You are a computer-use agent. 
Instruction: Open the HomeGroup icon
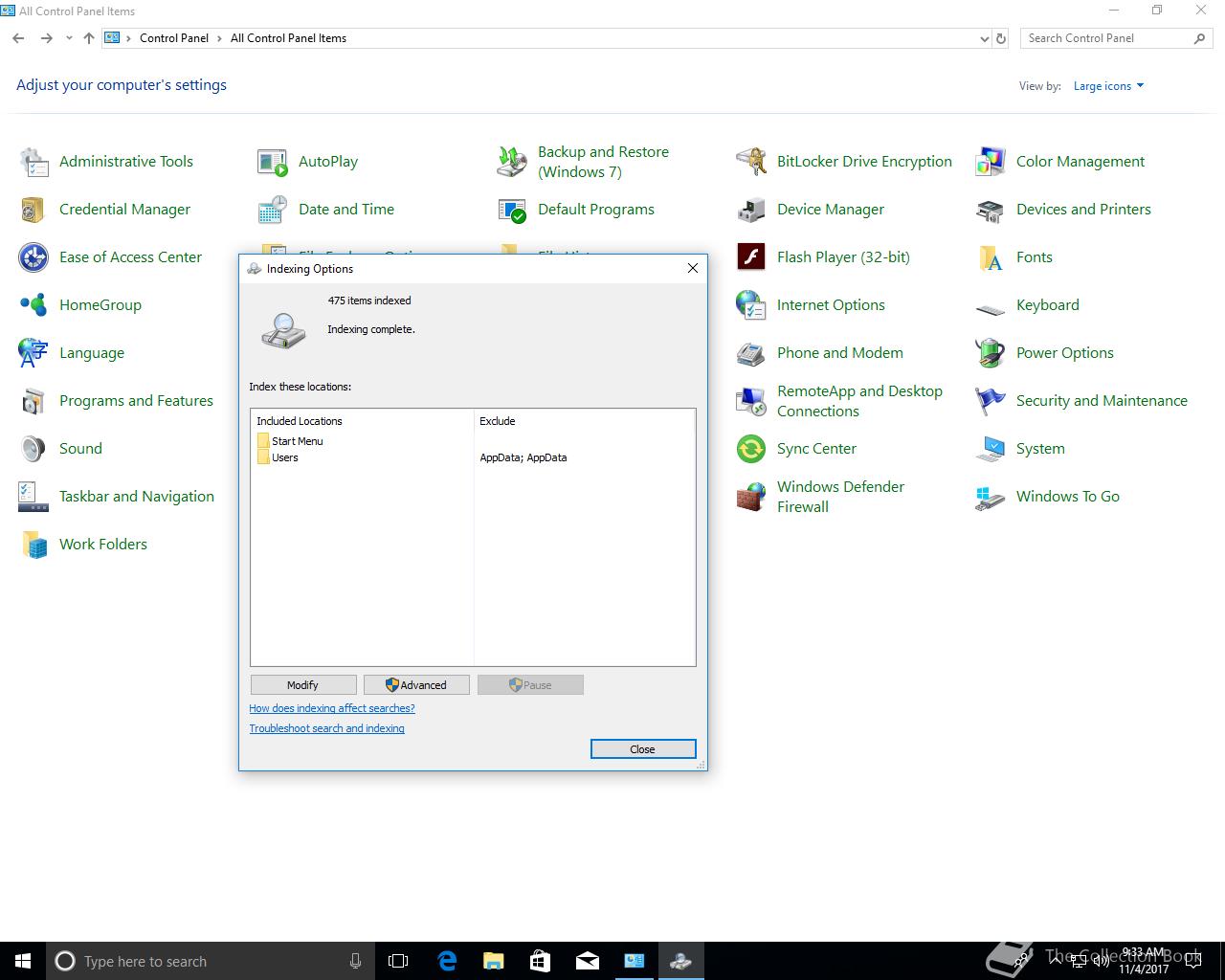(33, 305)
